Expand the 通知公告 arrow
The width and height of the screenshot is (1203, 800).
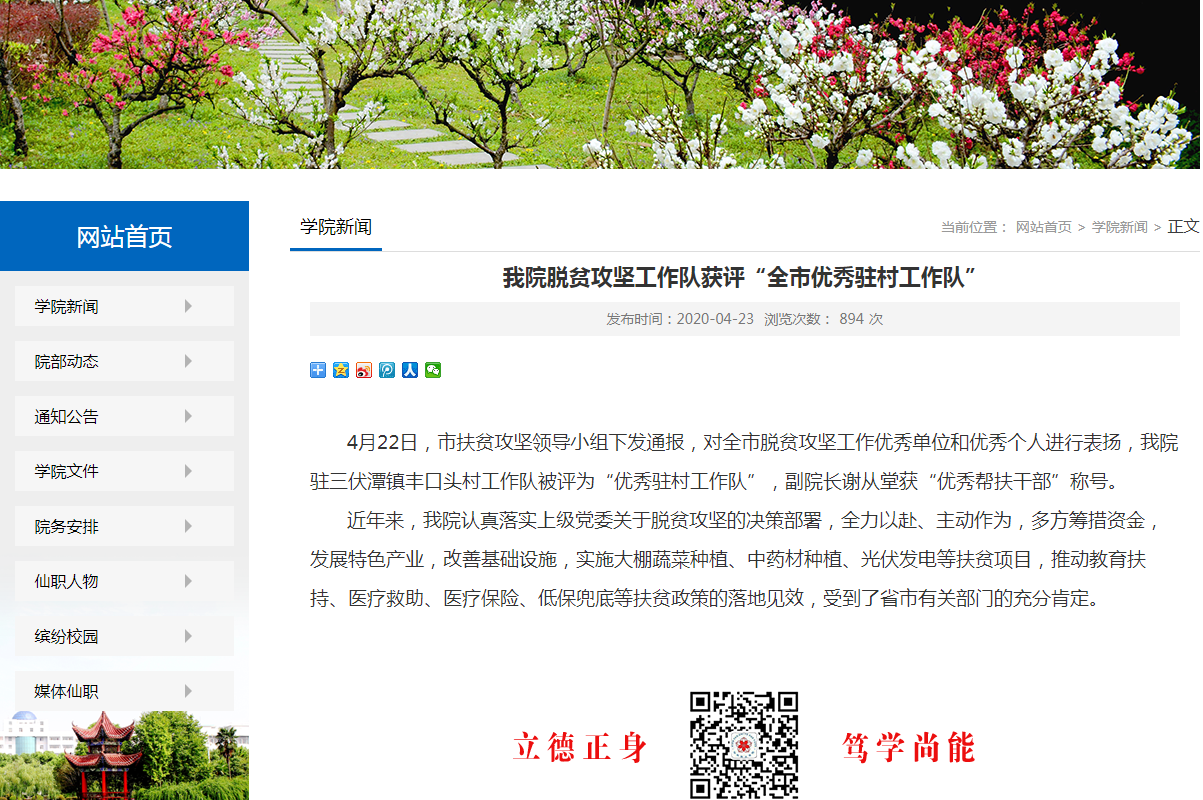click(188, 416)
